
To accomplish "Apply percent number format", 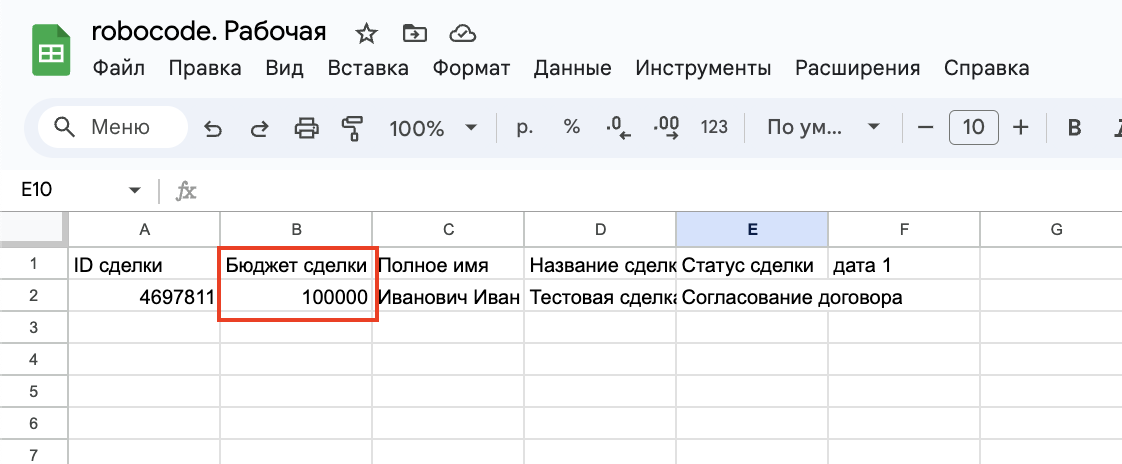I will pos(571,127).
